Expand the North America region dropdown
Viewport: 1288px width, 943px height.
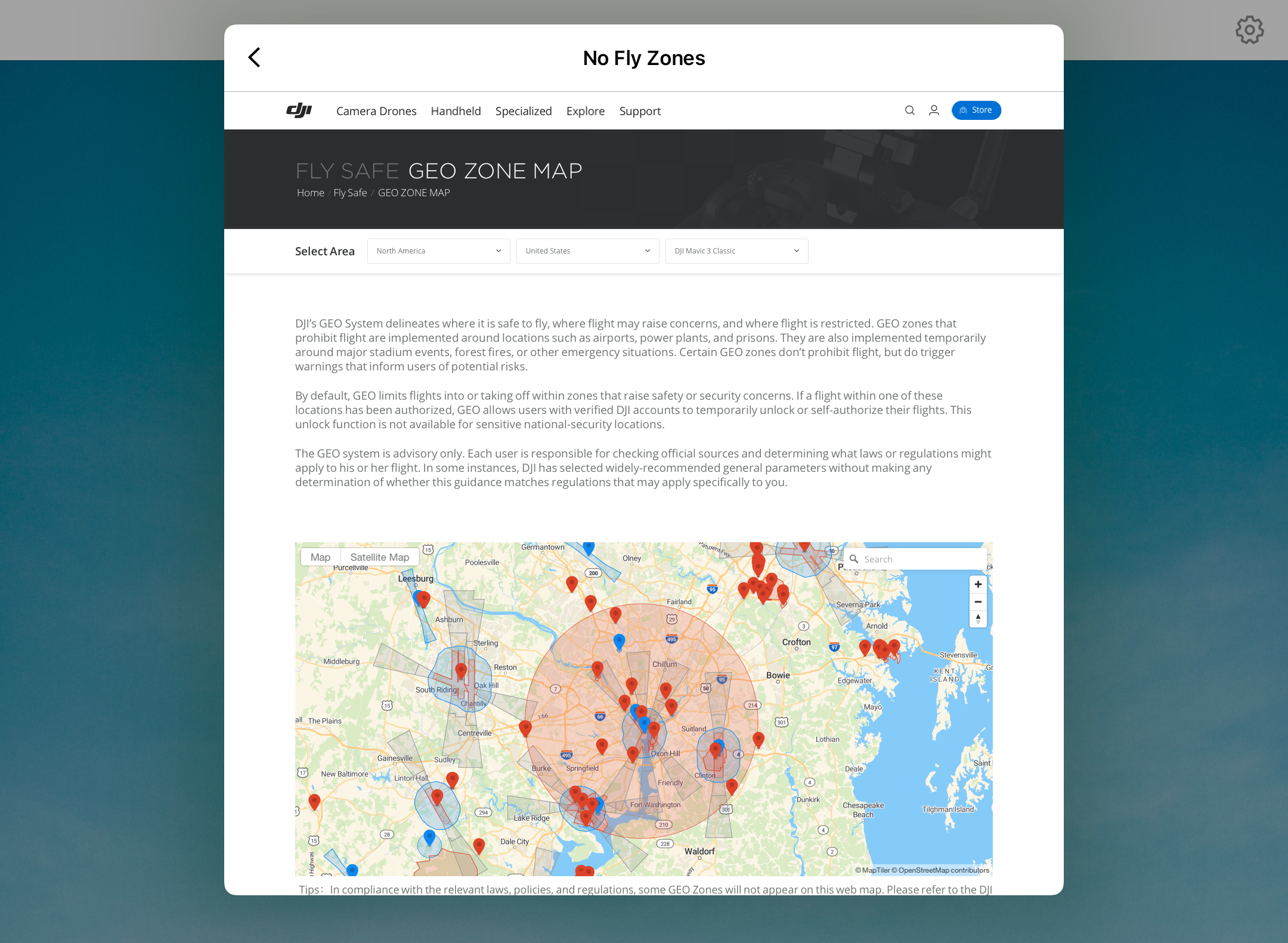pos(438,251)
